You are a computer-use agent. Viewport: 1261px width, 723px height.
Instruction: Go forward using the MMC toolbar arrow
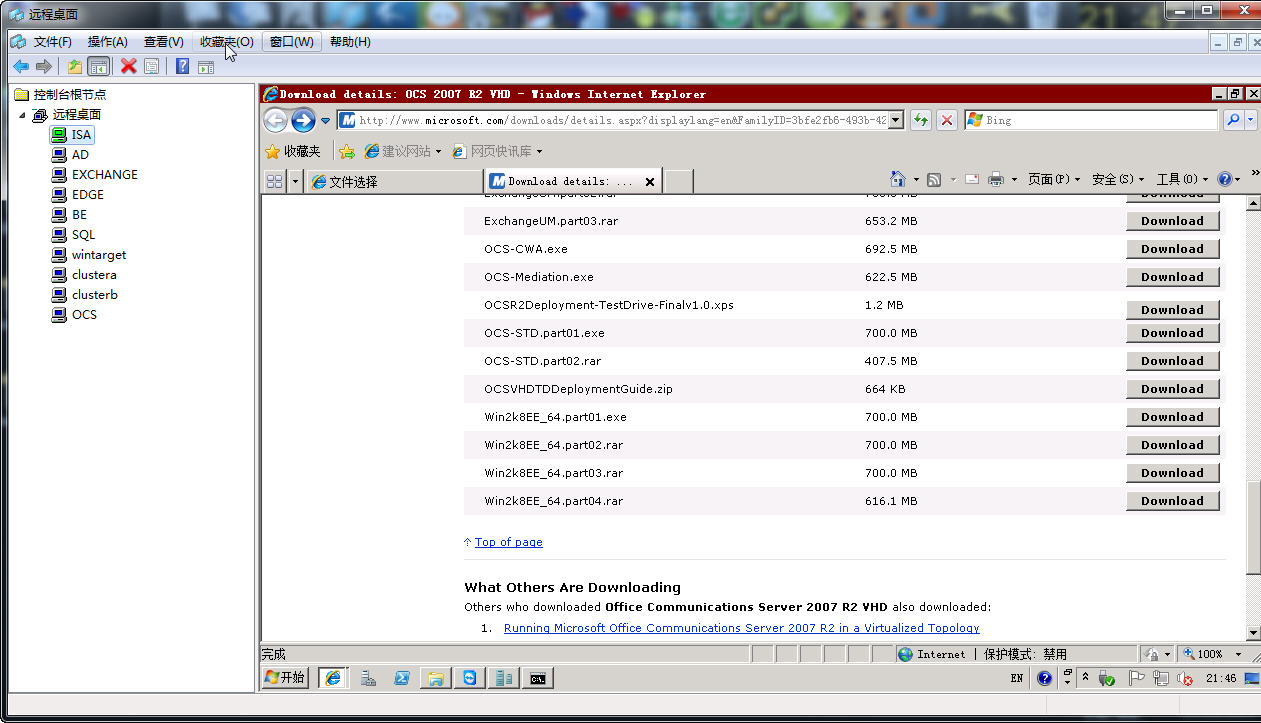pos(43,67)
